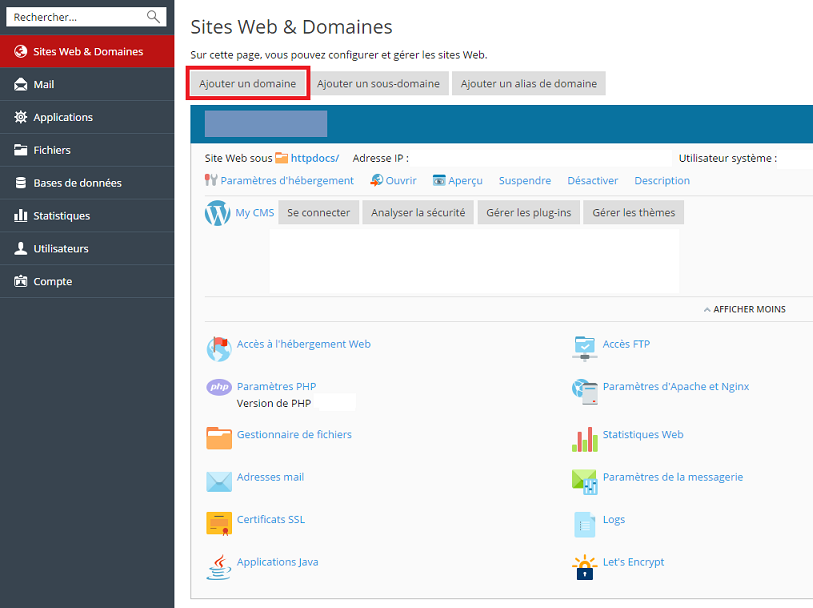Open the Mail menu item
This screenshot has width=813, height=608.
coord(87,84)
